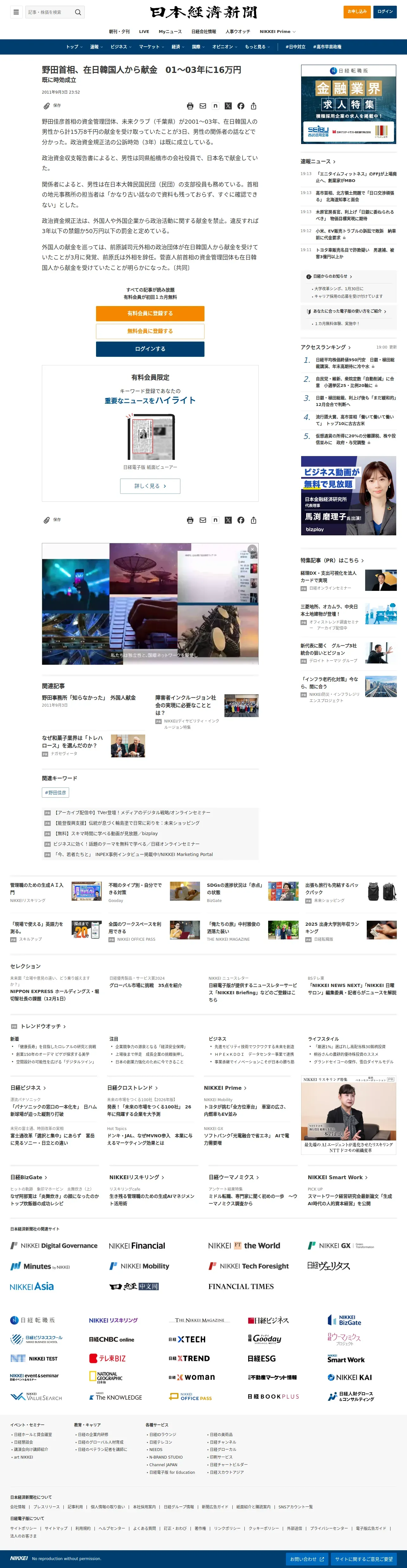Screen dimensions: 407x1568
Task: Click the 無料会員に登録する button
Action: (x=150, y=331)
